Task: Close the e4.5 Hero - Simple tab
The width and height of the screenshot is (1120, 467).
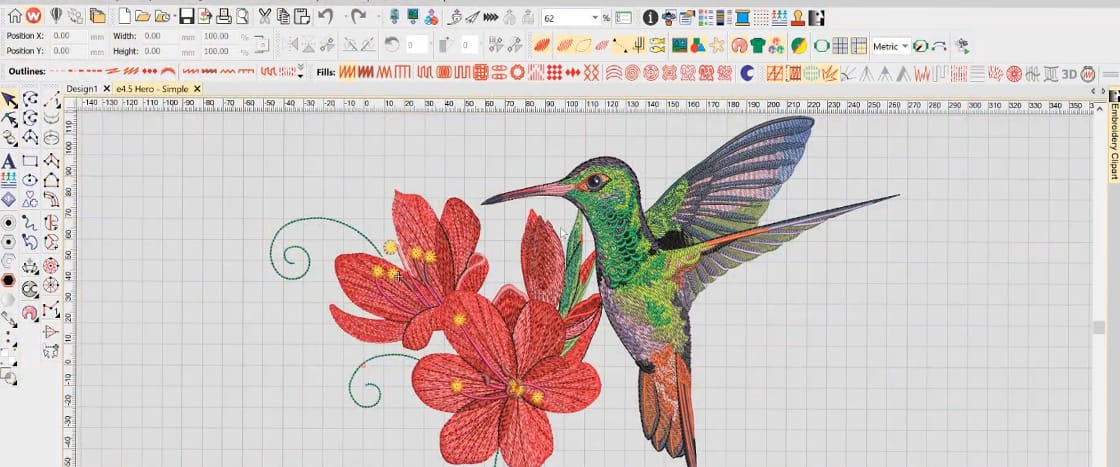Action: pos(197,89)
